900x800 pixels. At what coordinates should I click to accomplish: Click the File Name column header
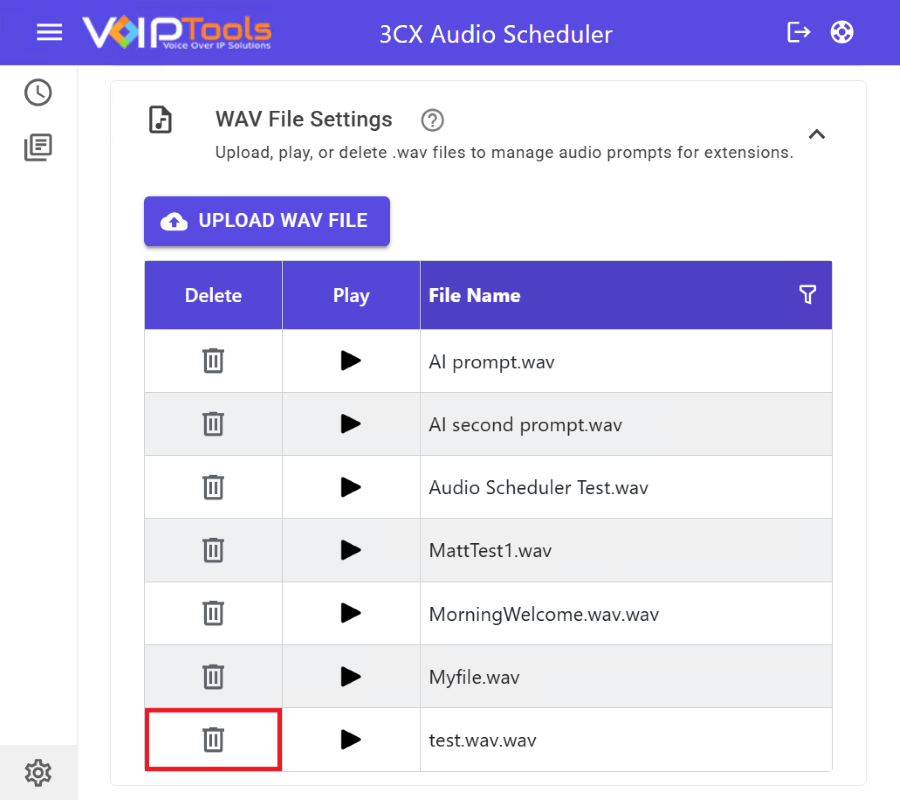[475, 295]
